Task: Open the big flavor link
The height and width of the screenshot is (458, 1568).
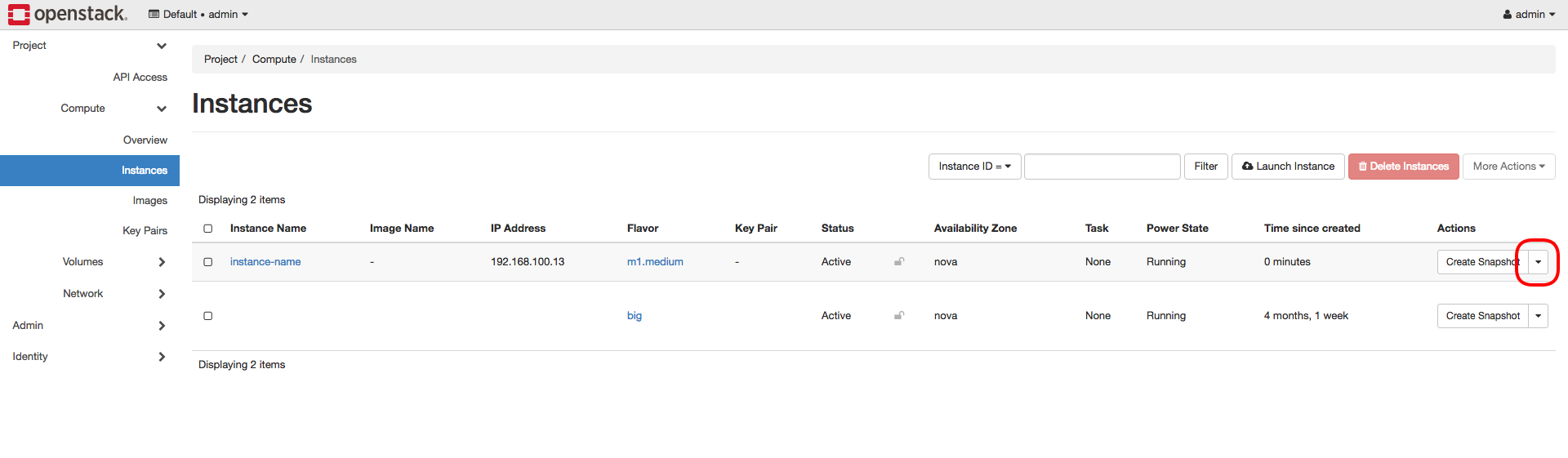Action: (x=635, y=316)
